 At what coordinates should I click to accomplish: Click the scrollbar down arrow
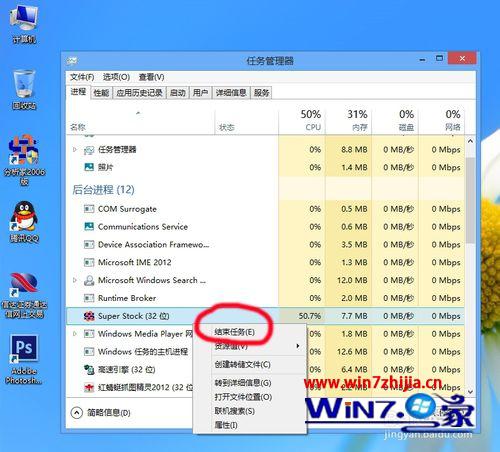pyautogui.click(x=470, y=392)
